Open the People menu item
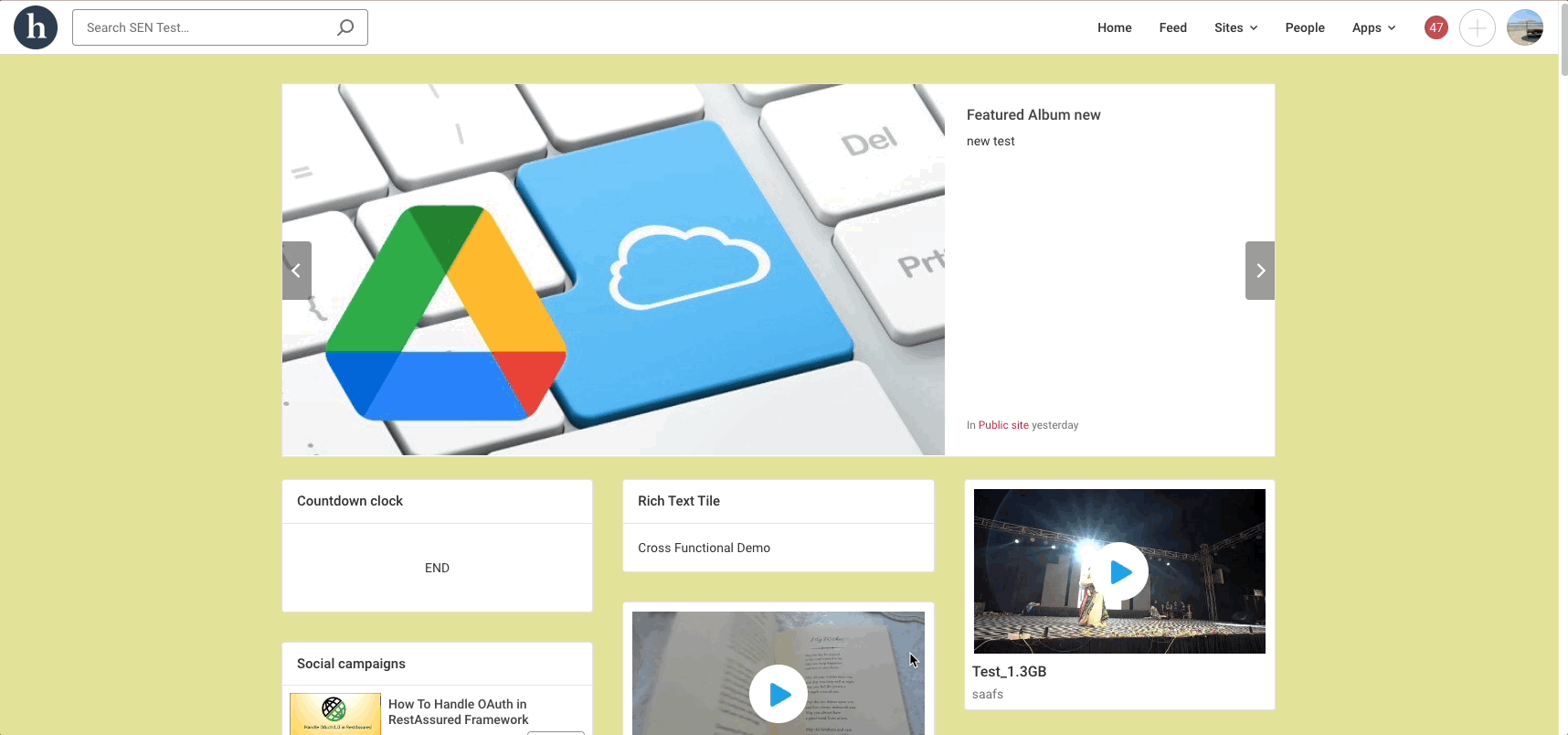The width and height of the screenshot is (1568, 735). coord(1304,27)
